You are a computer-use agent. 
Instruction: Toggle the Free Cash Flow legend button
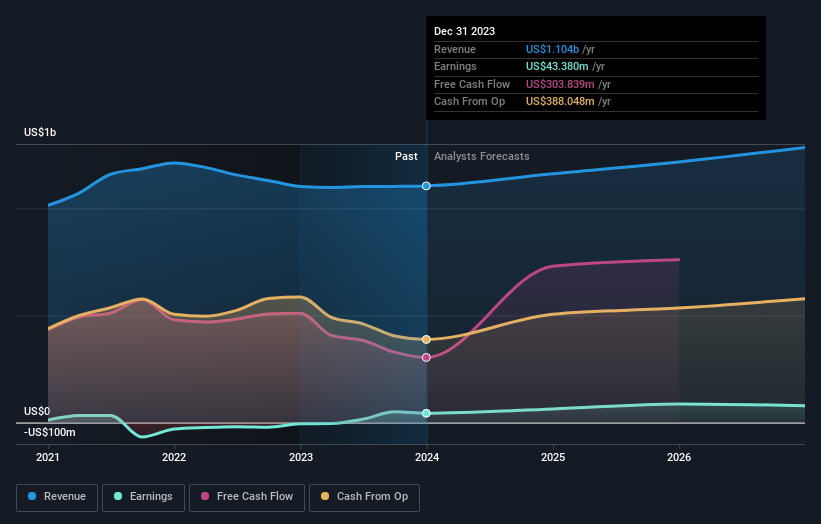(x=247, y=497)
